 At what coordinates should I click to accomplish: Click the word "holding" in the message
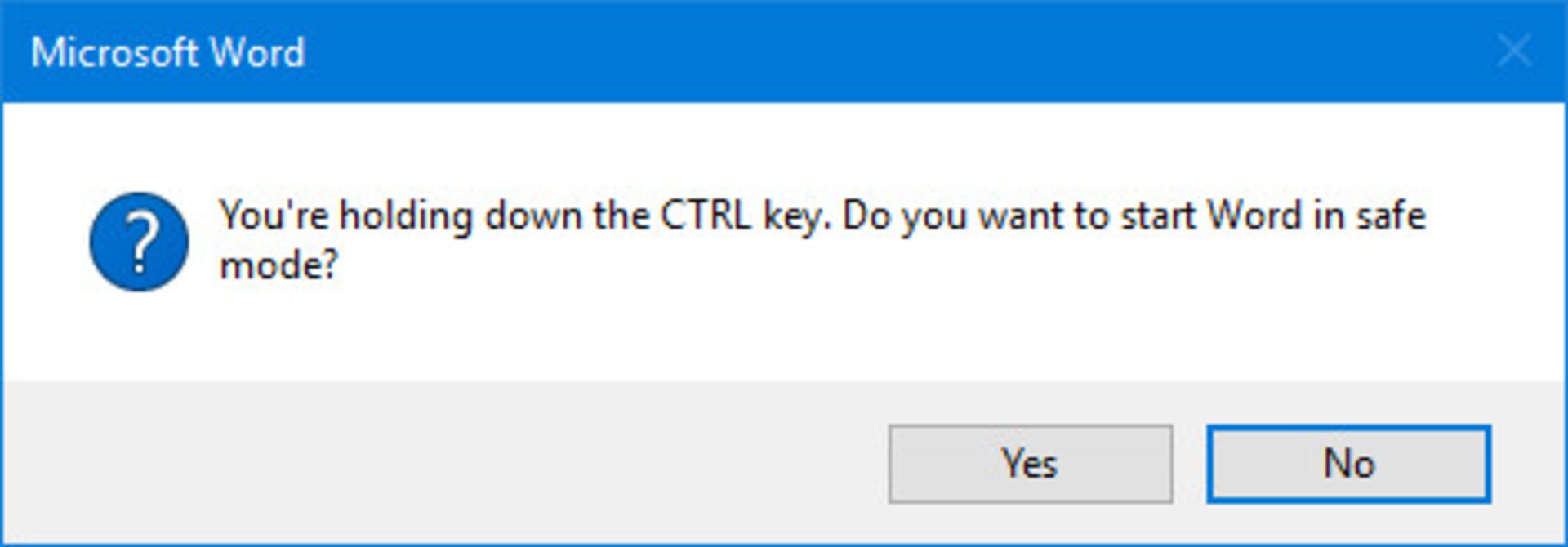point(406,216)
